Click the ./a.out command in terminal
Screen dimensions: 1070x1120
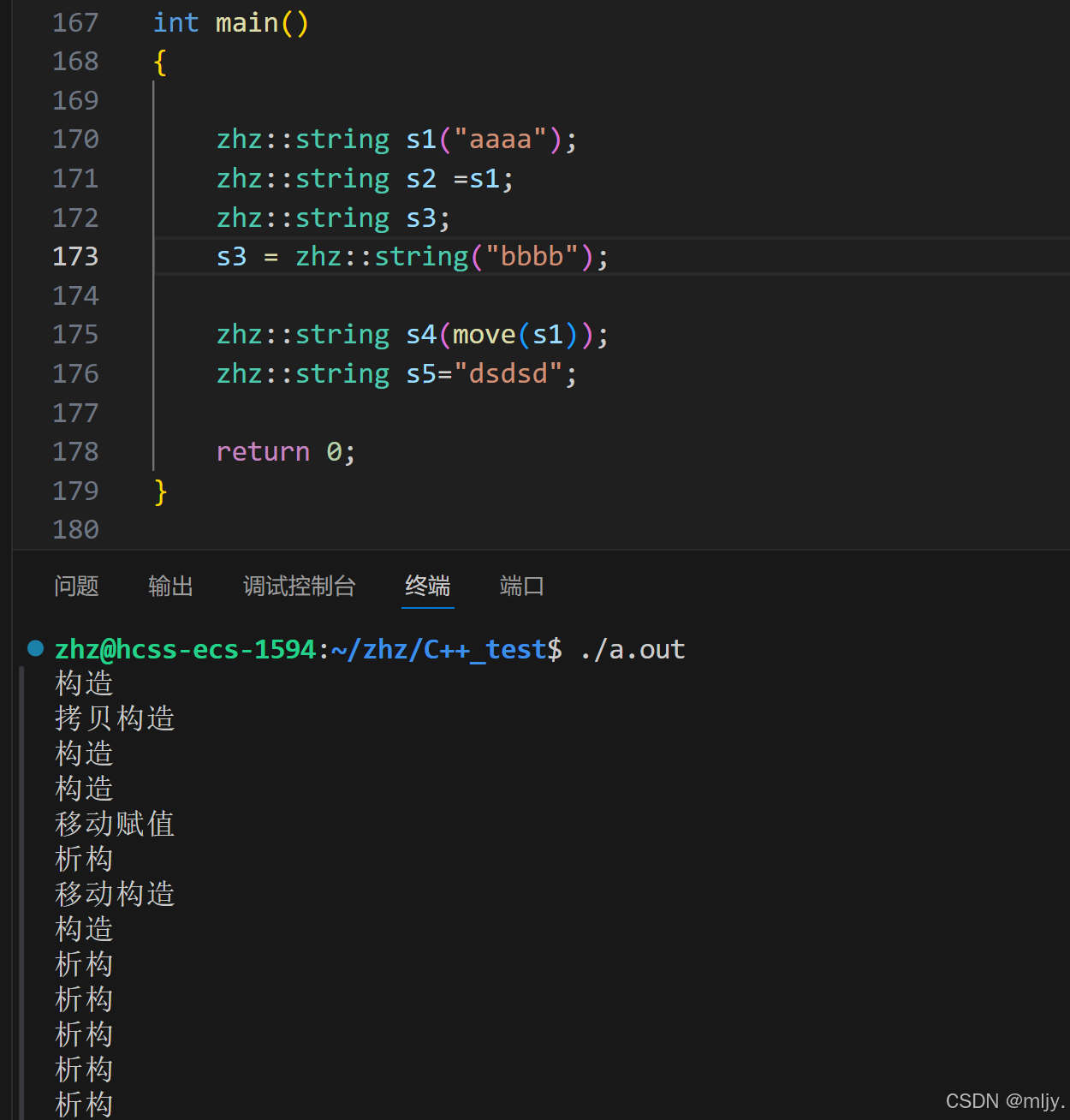click(x=632, y=650)
